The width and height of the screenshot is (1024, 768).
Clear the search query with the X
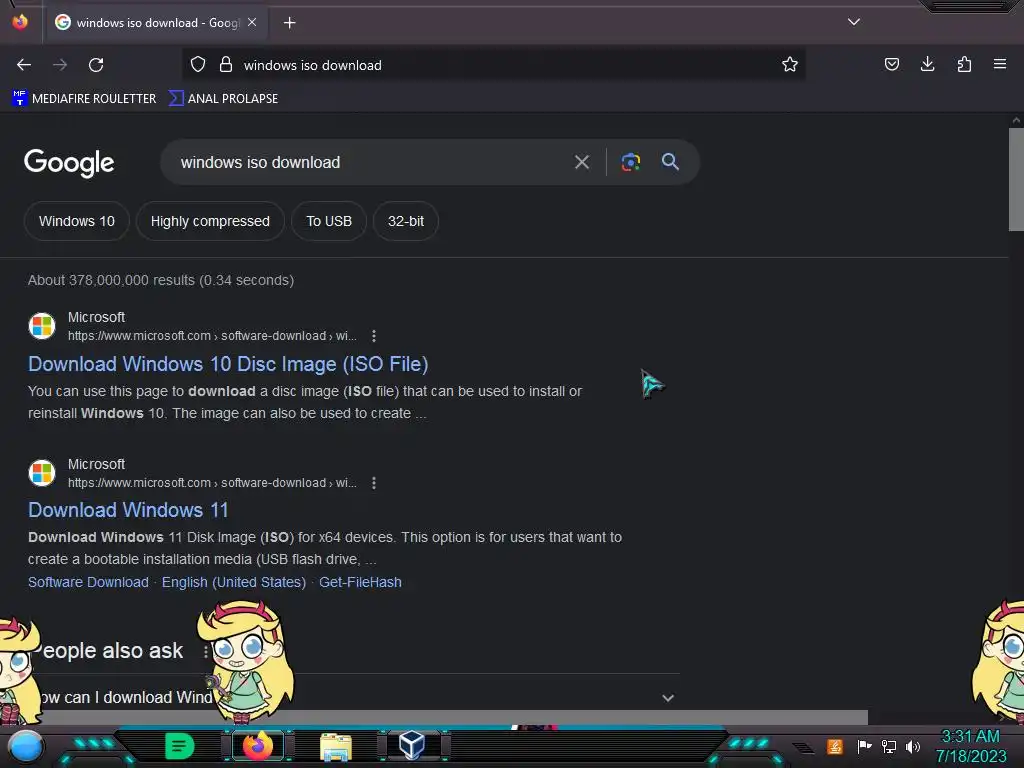pos(582,162)
